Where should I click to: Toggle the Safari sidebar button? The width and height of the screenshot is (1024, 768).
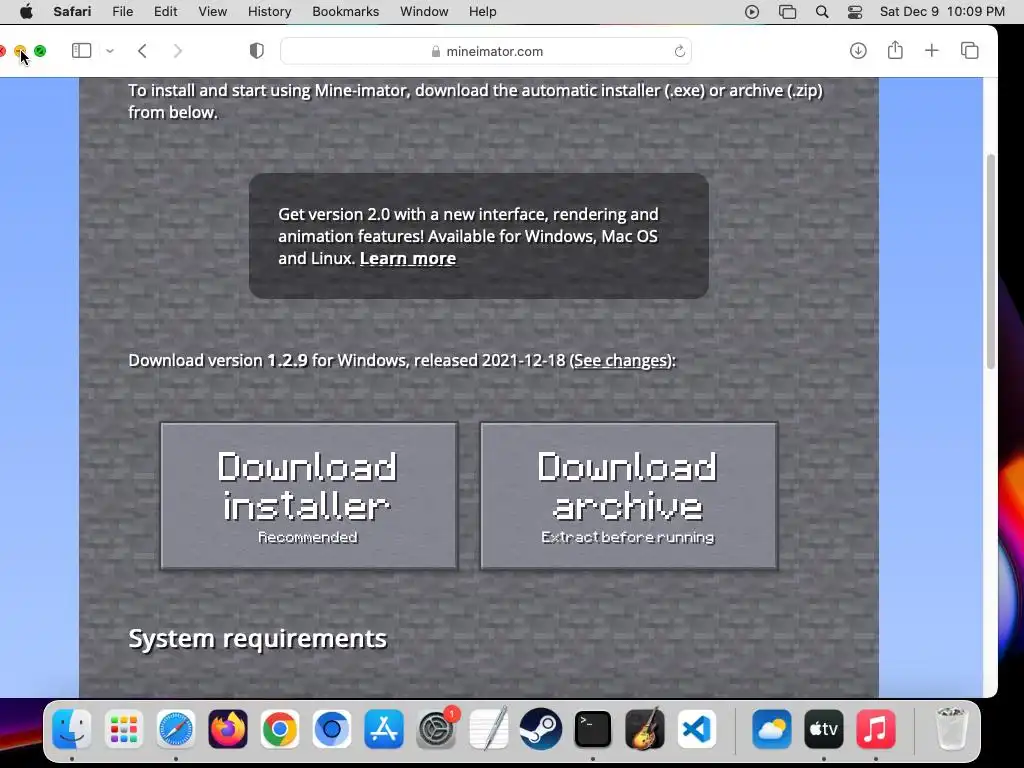(81, 51)
